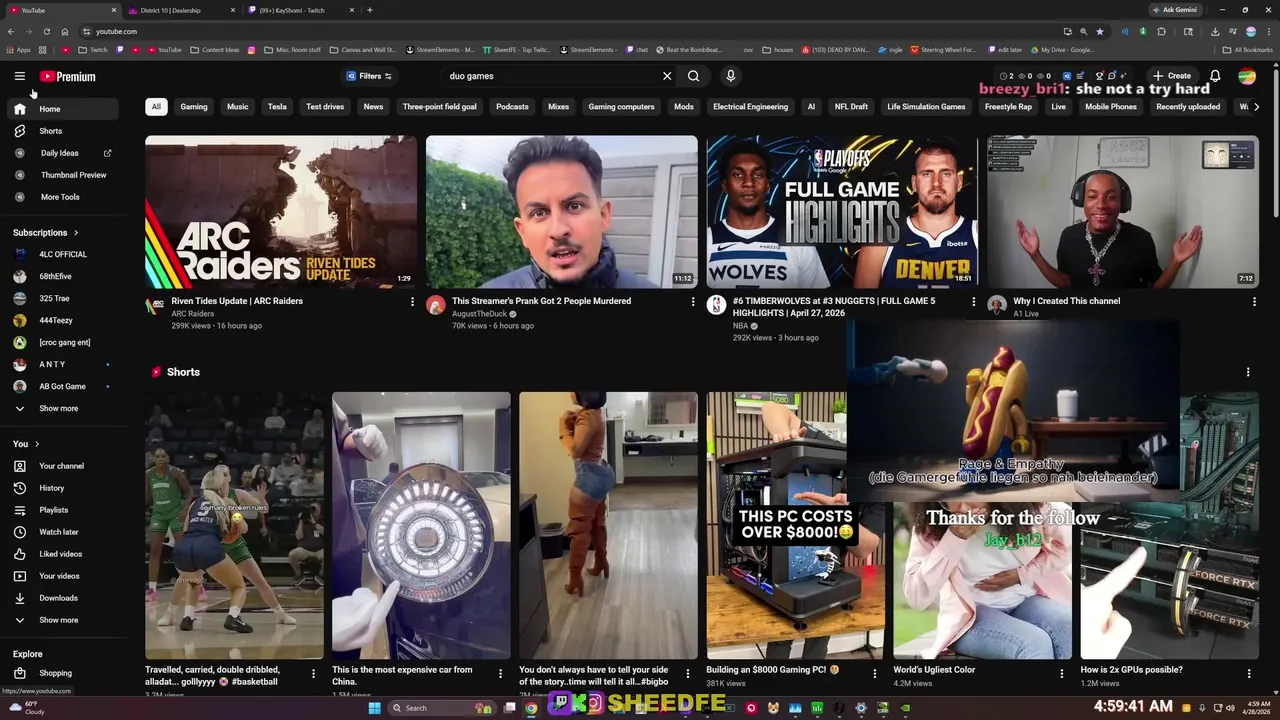1280x720 pixels.
Task: Open the 'Why I Created This channel' title
Action: (x=1066, y=301)
